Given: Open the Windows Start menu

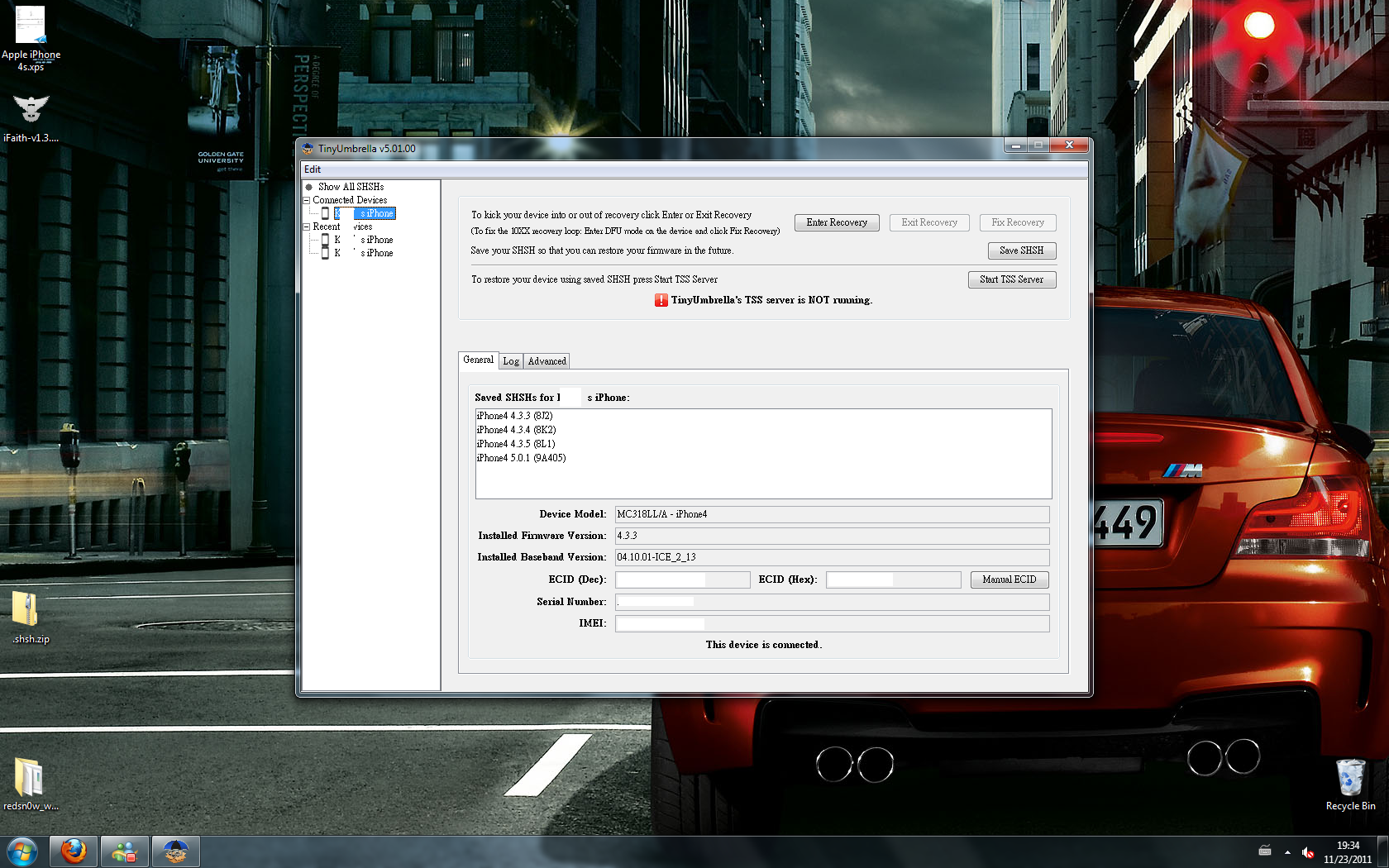Looking at the screenshot, I should [22, 851].
